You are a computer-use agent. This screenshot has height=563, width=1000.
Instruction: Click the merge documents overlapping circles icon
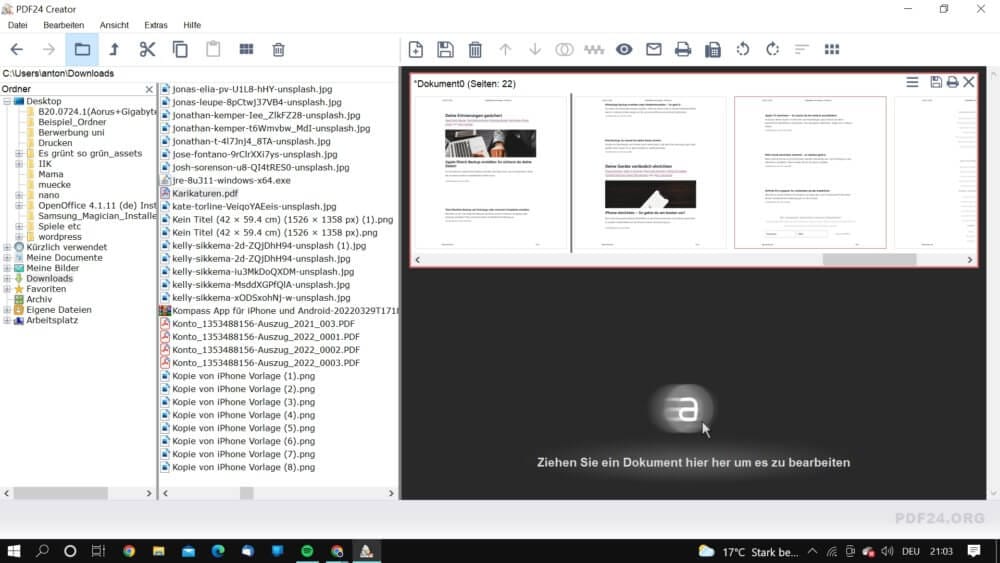coord(564,49)
